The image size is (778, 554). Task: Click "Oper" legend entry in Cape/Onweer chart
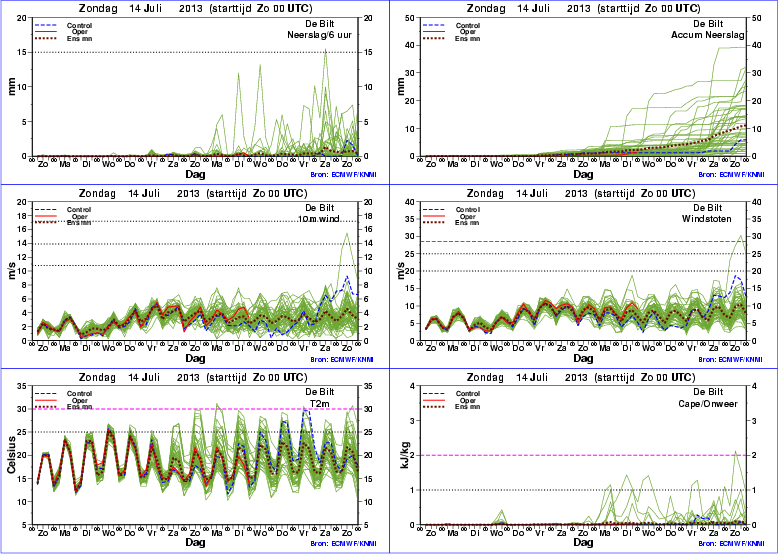[x=468, y=400]
